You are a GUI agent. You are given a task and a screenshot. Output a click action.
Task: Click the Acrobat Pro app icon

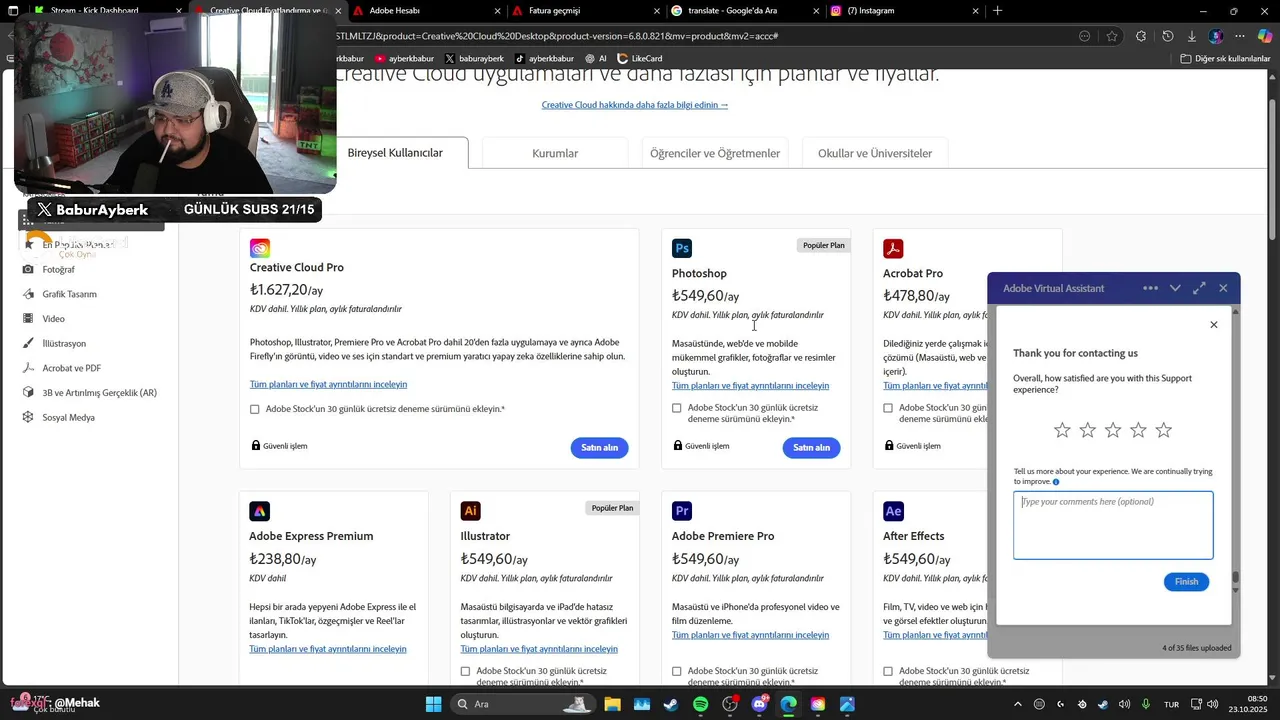[893, 248]
